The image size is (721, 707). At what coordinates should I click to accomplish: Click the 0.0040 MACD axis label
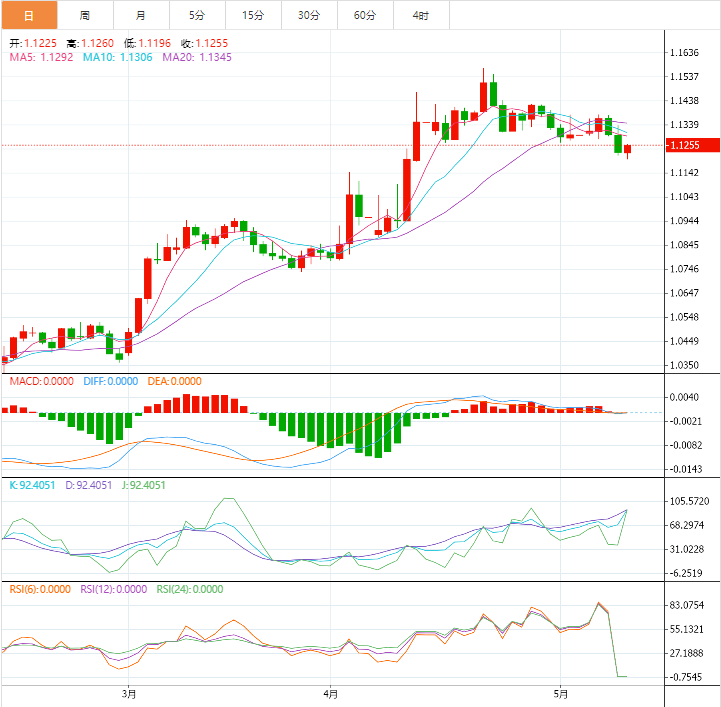[684, 397]
